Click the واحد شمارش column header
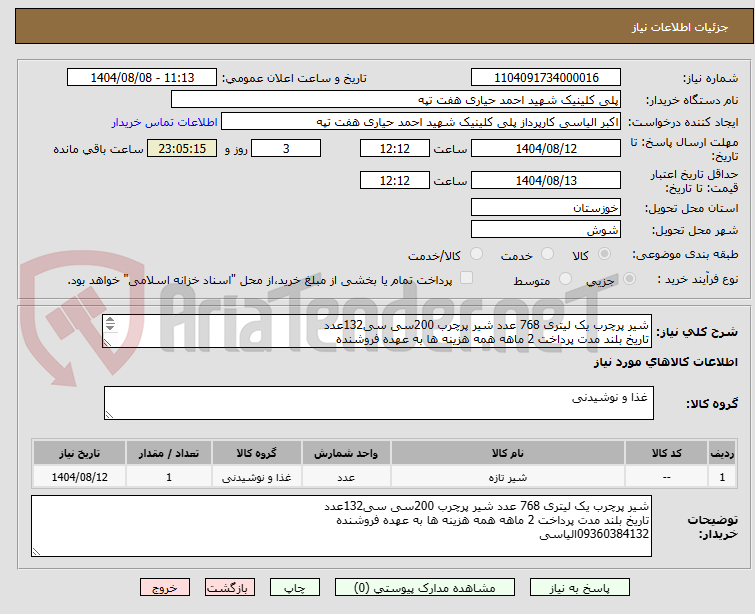Screen dimensions: 755x614 point(346,453)
